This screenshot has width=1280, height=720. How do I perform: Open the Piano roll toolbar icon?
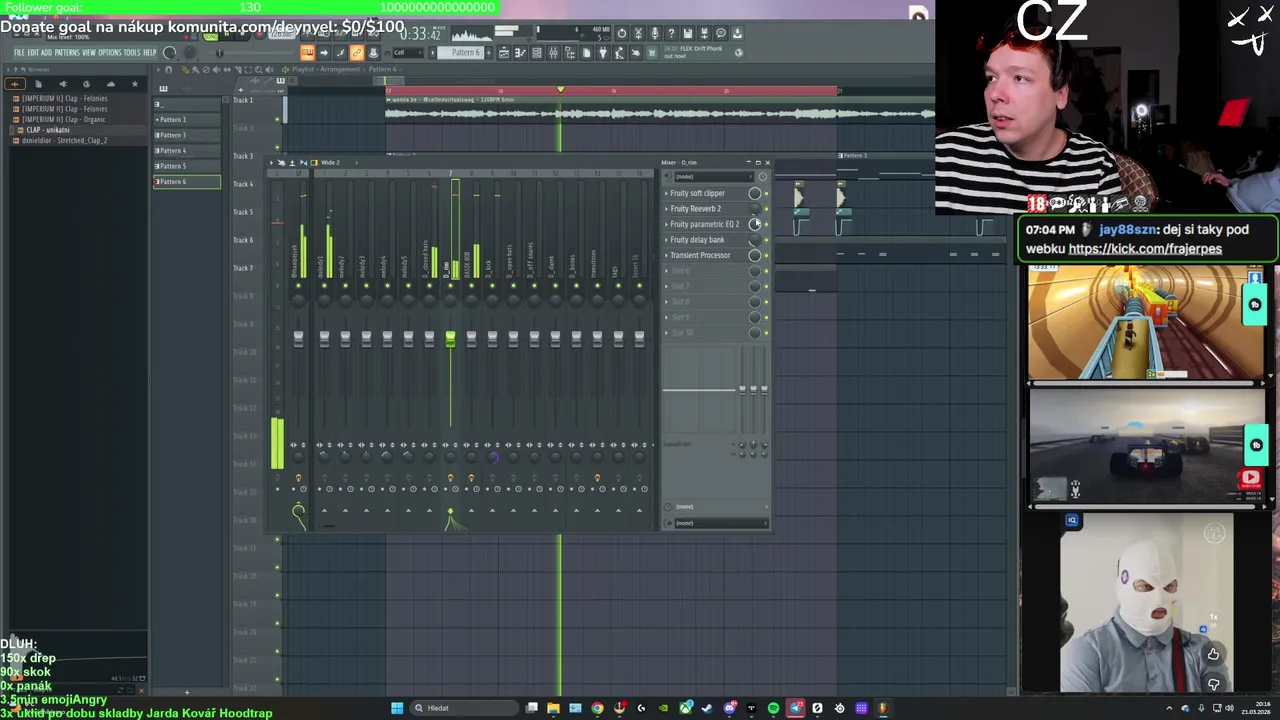(x=520, y=52)
